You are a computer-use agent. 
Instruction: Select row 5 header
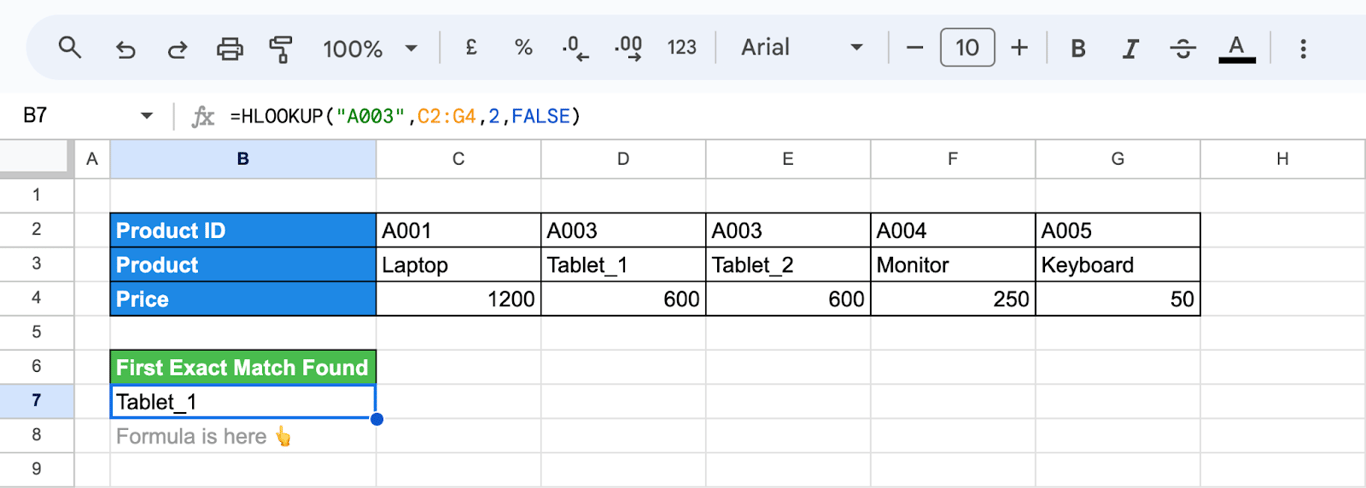pyautogui.click(x=36, y=332)
